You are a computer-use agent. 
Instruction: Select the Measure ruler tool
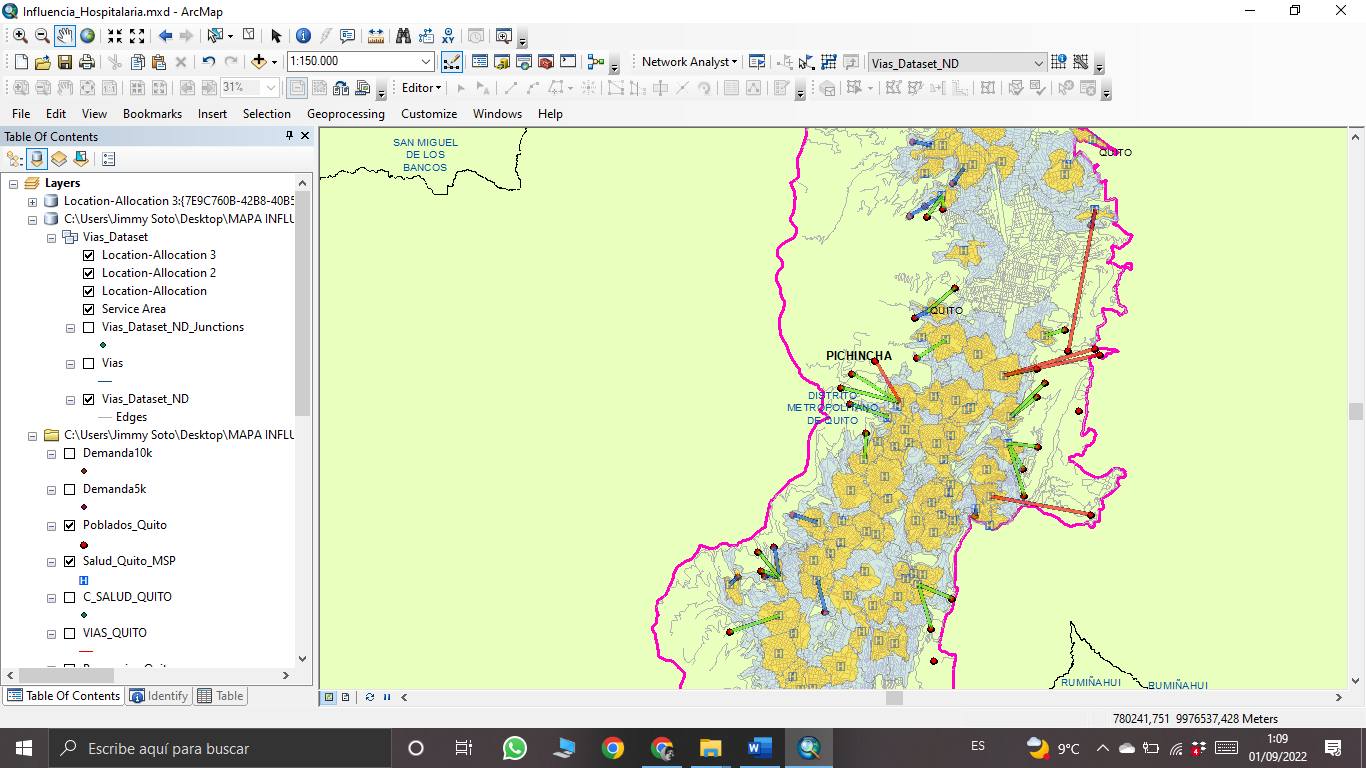point(376,36)
